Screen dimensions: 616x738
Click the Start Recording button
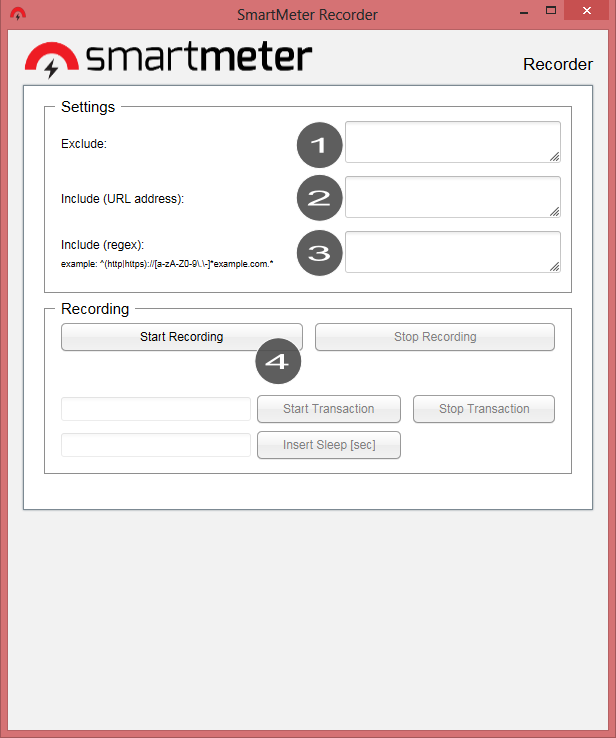click(182, 337)
